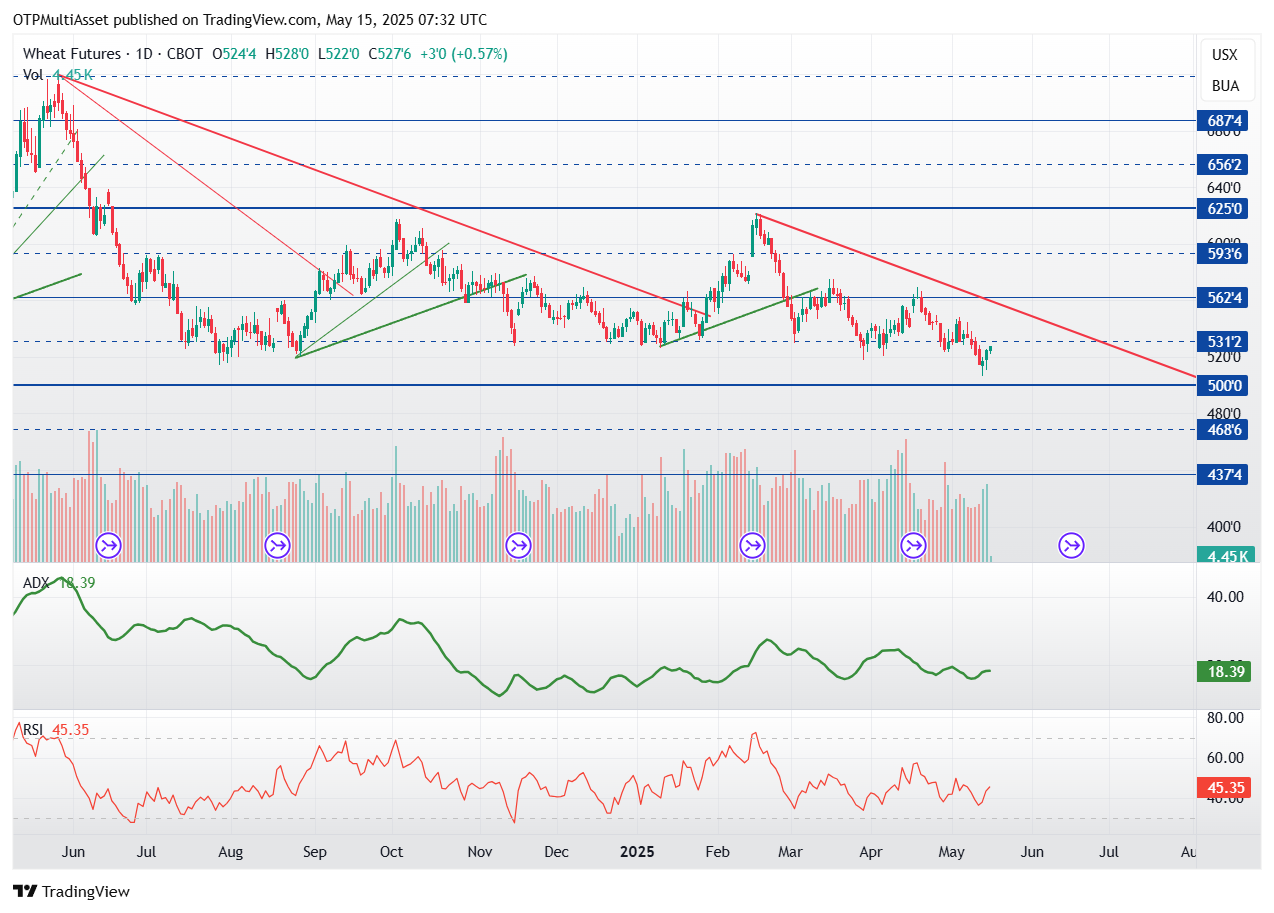Click the Vol indicator legend label
1274x913 pixels.
(33, 75)
